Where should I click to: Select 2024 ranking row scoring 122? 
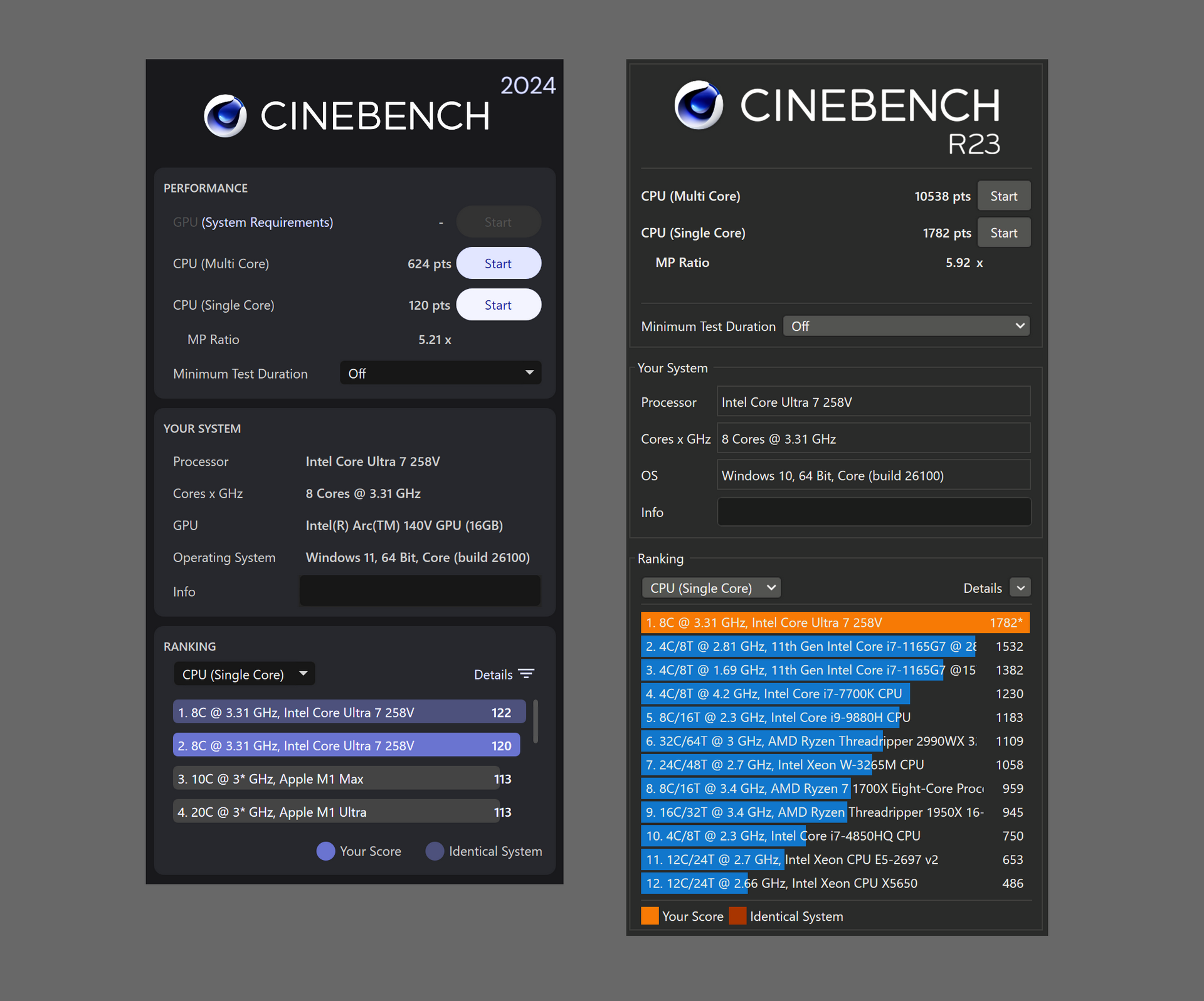click(x=349, y=712)
